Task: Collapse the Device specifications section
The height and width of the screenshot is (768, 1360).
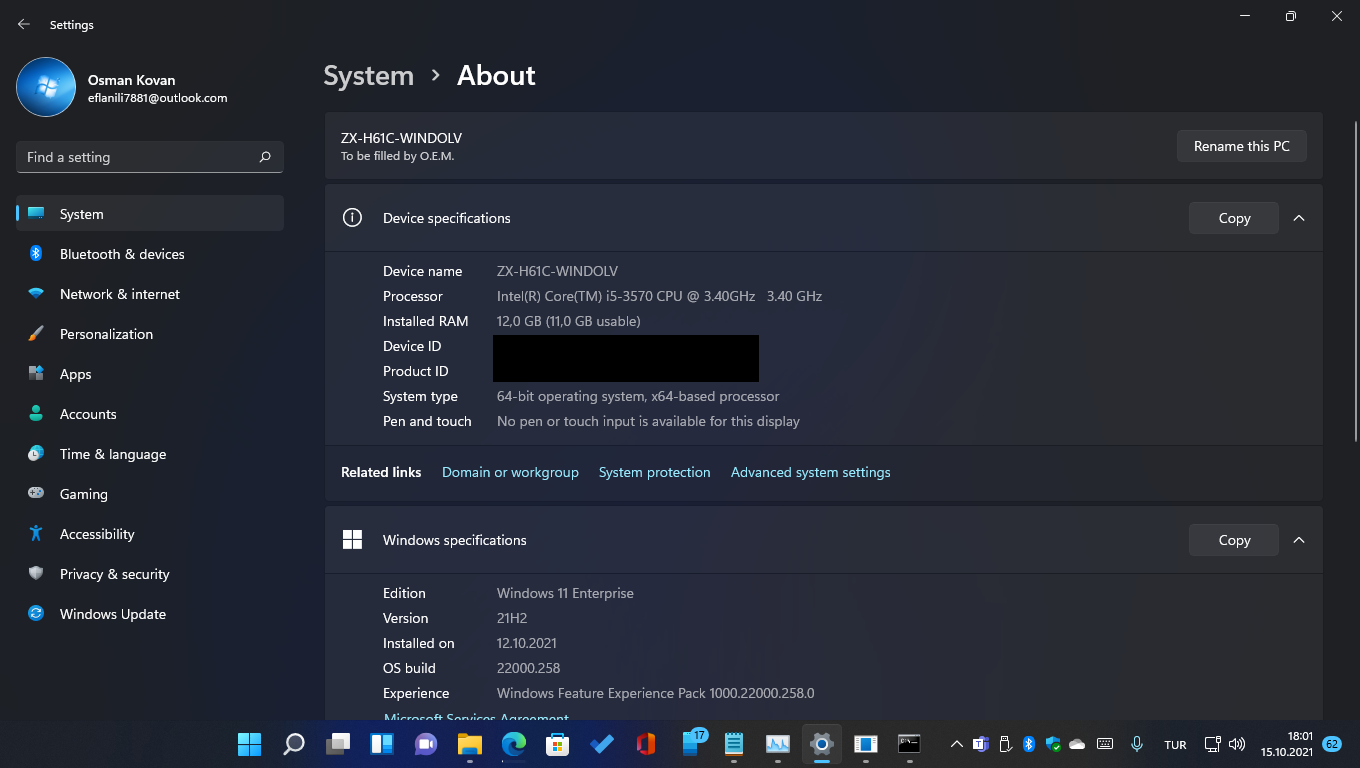Action: [x=1299, y=218]
